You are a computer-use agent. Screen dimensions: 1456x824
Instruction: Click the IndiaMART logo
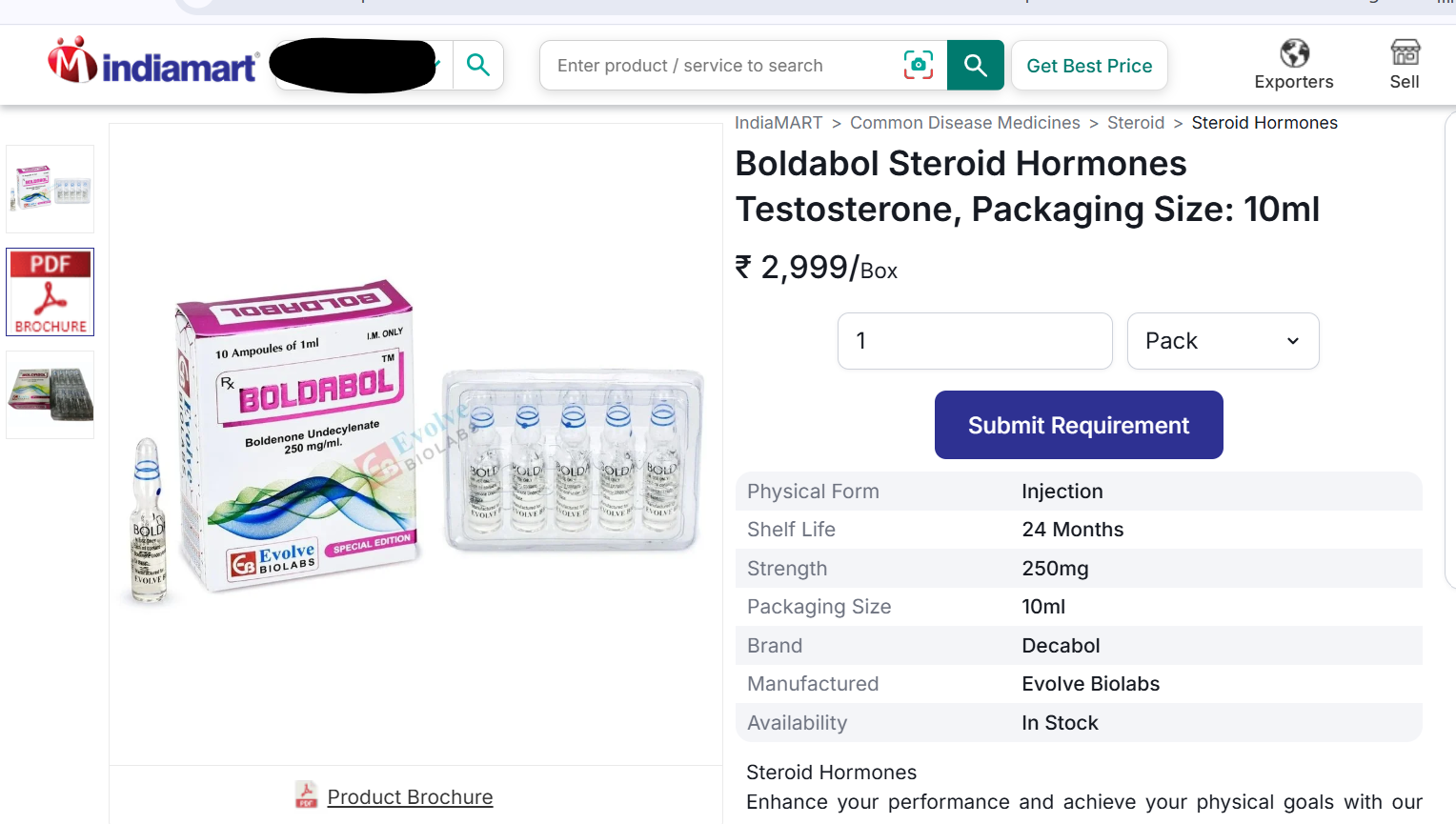[x=152, y=62]
